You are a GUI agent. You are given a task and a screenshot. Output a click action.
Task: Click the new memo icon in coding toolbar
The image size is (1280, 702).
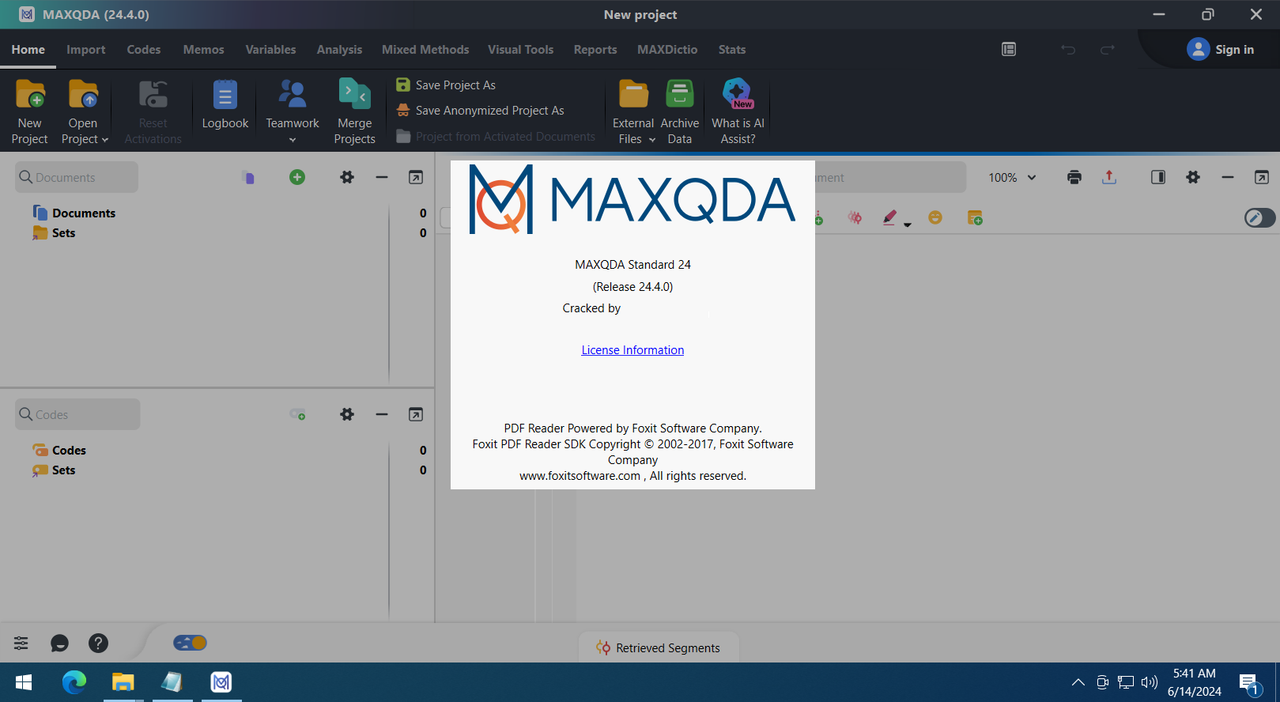[975, 217]
